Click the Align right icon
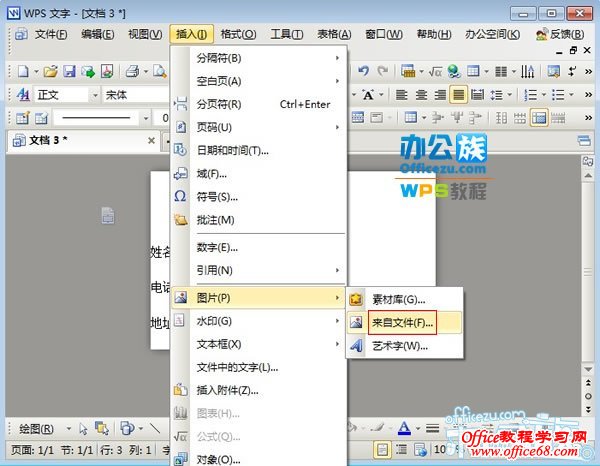The height and width of the screenshot is (466, 600). pyautogui.click(x=440, y=95)
